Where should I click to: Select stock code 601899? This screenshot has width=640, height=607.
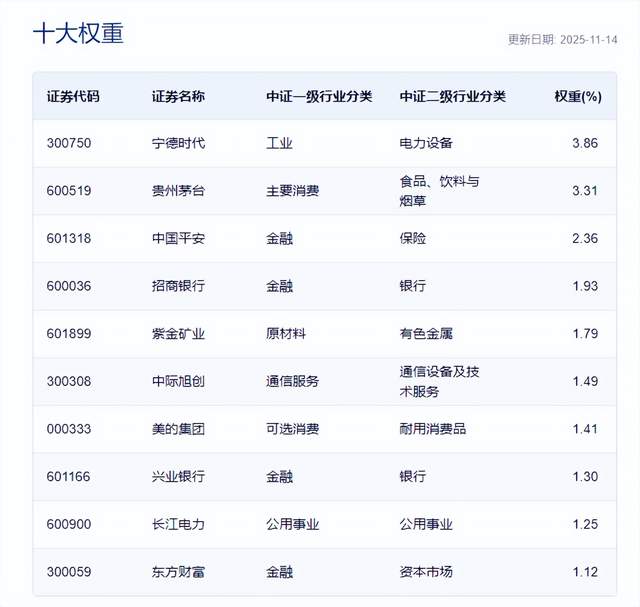[69, 334]
